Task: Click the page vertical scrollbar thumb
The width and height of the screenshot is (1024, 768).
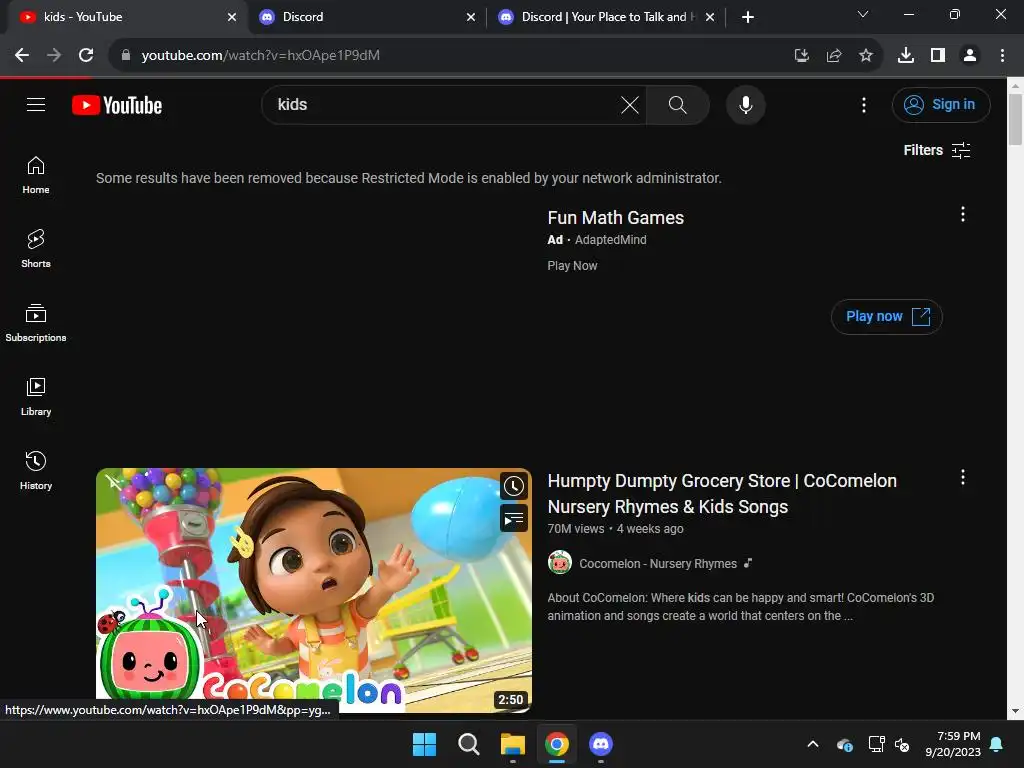Action: click(1015, 120)
